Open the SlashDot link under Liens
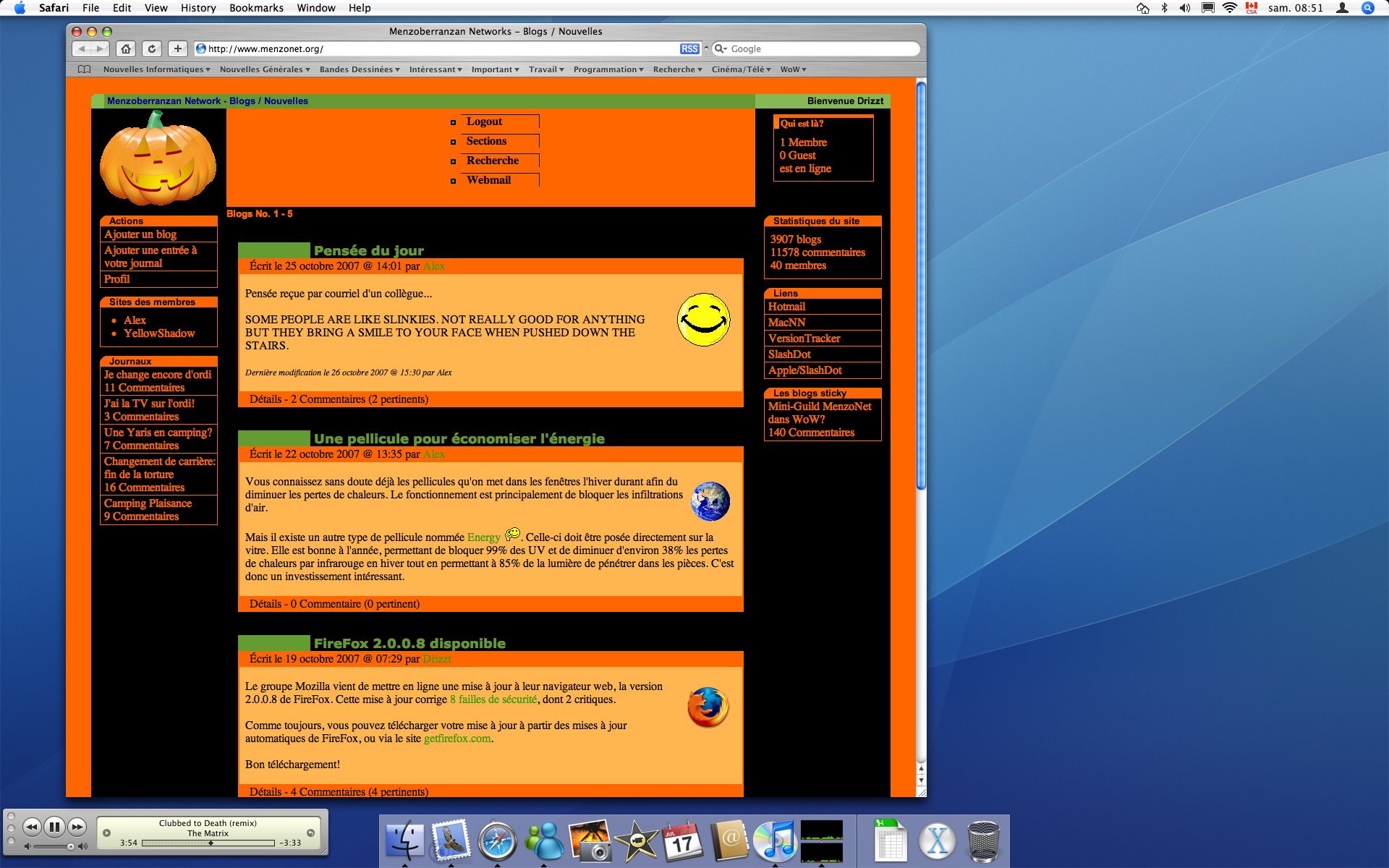 [x=789, y=354]
